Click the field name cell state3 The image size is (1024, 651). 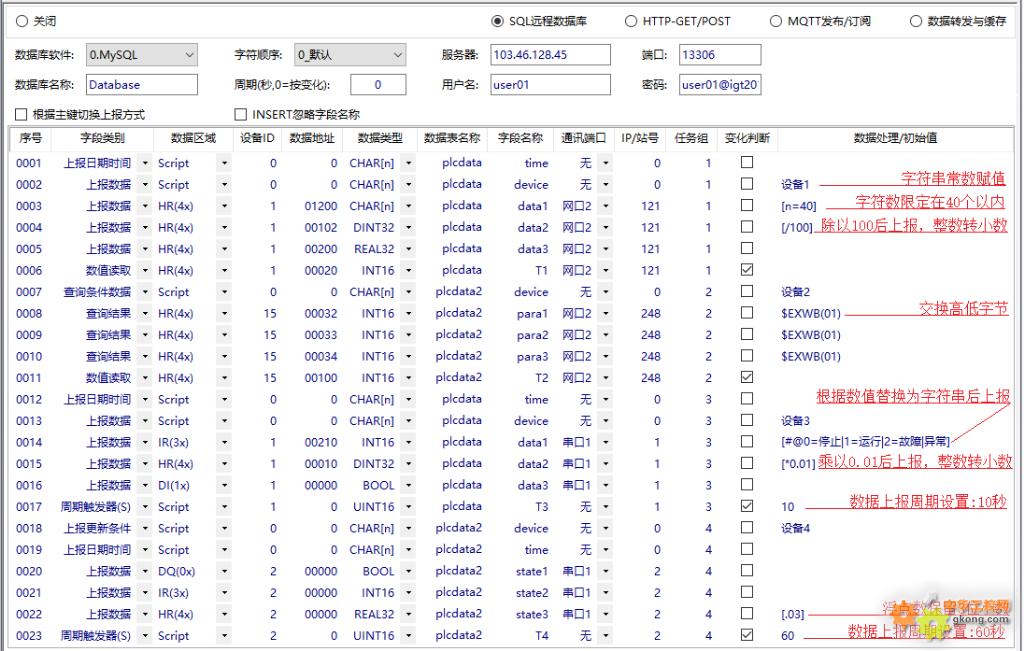click(532, 614)
